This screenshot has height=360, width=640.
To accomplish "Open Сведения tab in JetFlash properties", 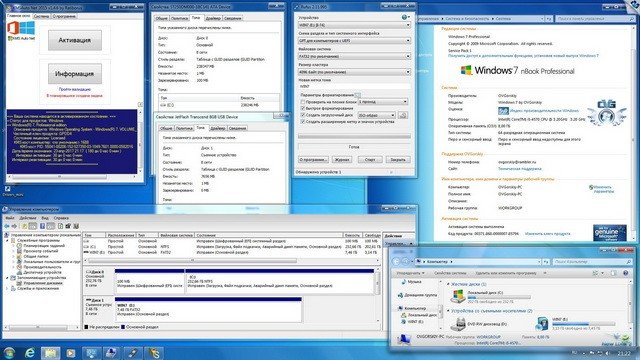I will (x=237, y=128).
